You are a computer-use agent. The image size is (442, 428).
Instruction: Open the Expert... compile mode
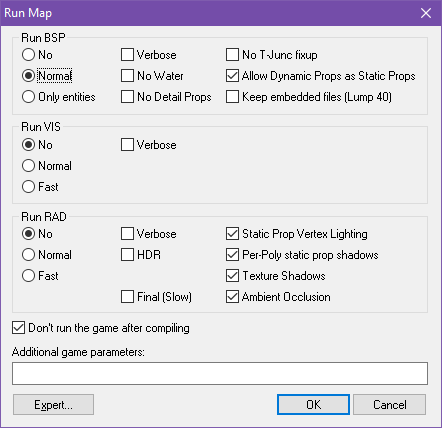(x=53, y=405)
